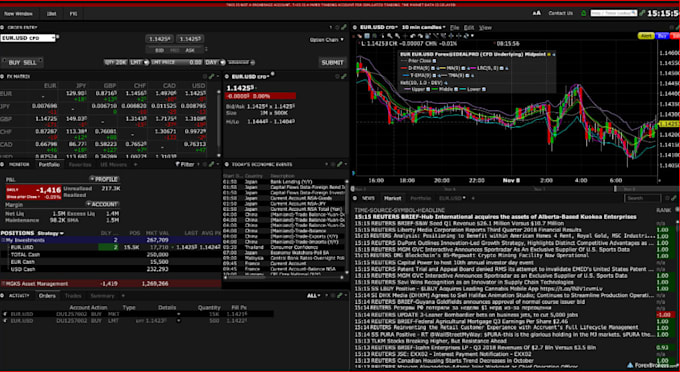This screenshot has width=680, height=372.
Task: Click the aA font size icon
Action: pos(537,13)
